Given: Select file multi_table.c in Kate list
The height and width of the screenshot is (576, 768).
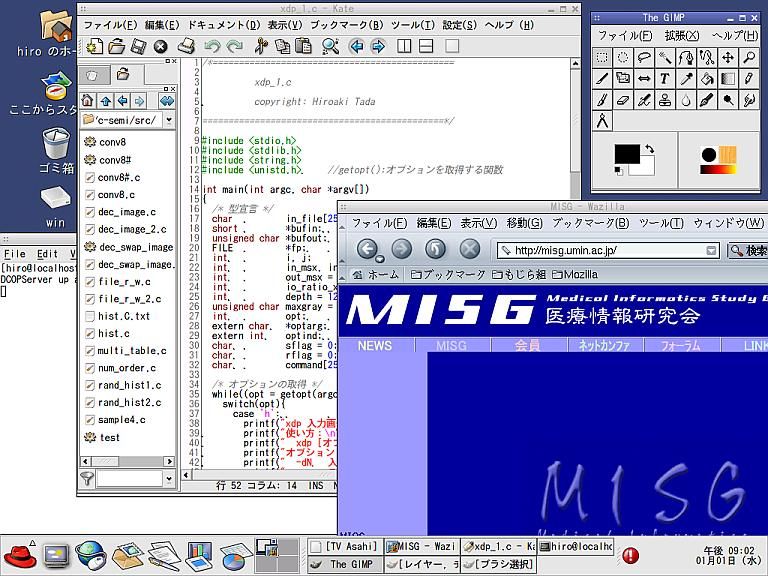Looking at the screenshot, I should pos(126,351).
